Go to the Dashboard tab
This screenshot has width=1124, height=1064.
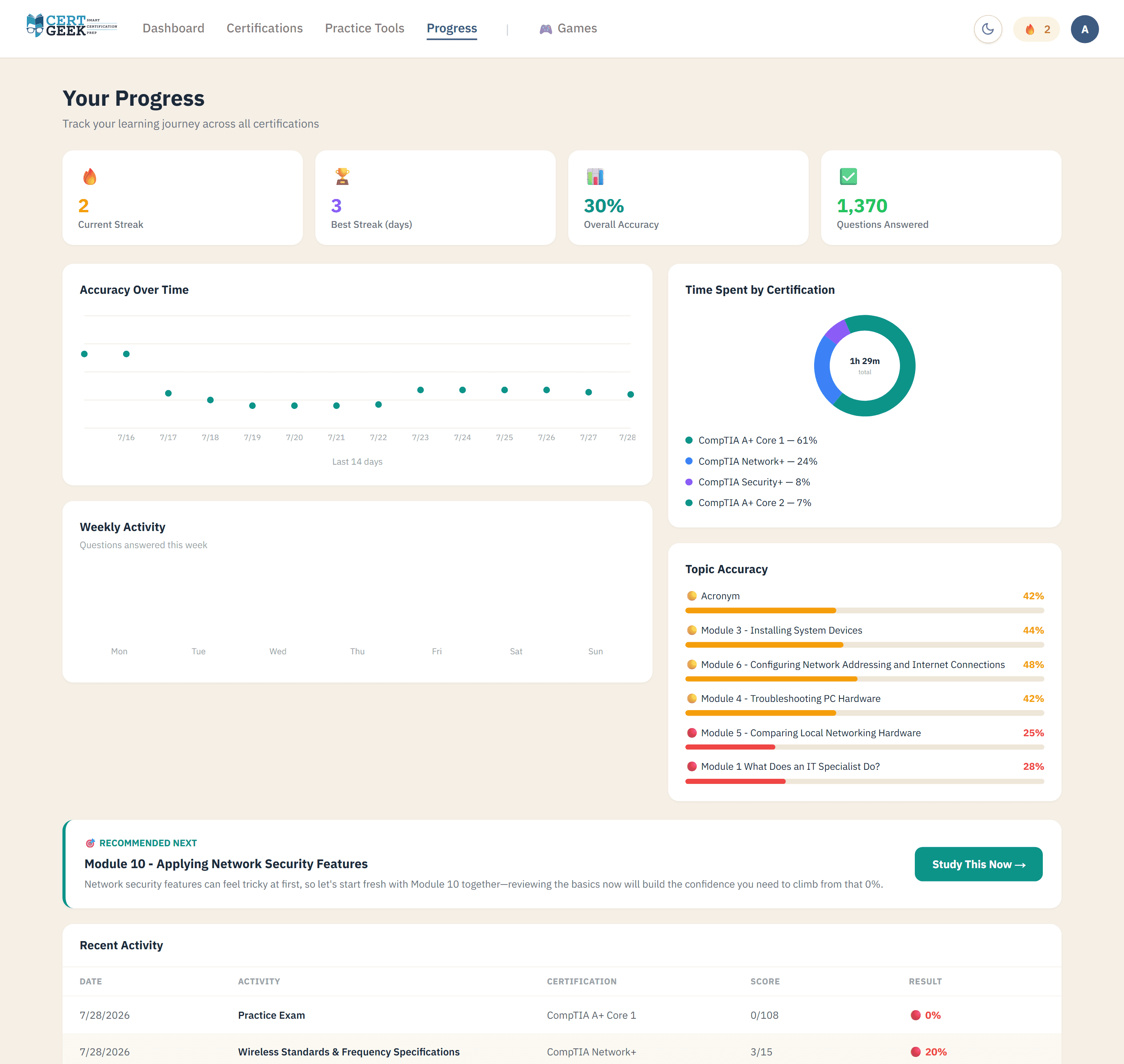pyautogui.click(x=173, y=28)
